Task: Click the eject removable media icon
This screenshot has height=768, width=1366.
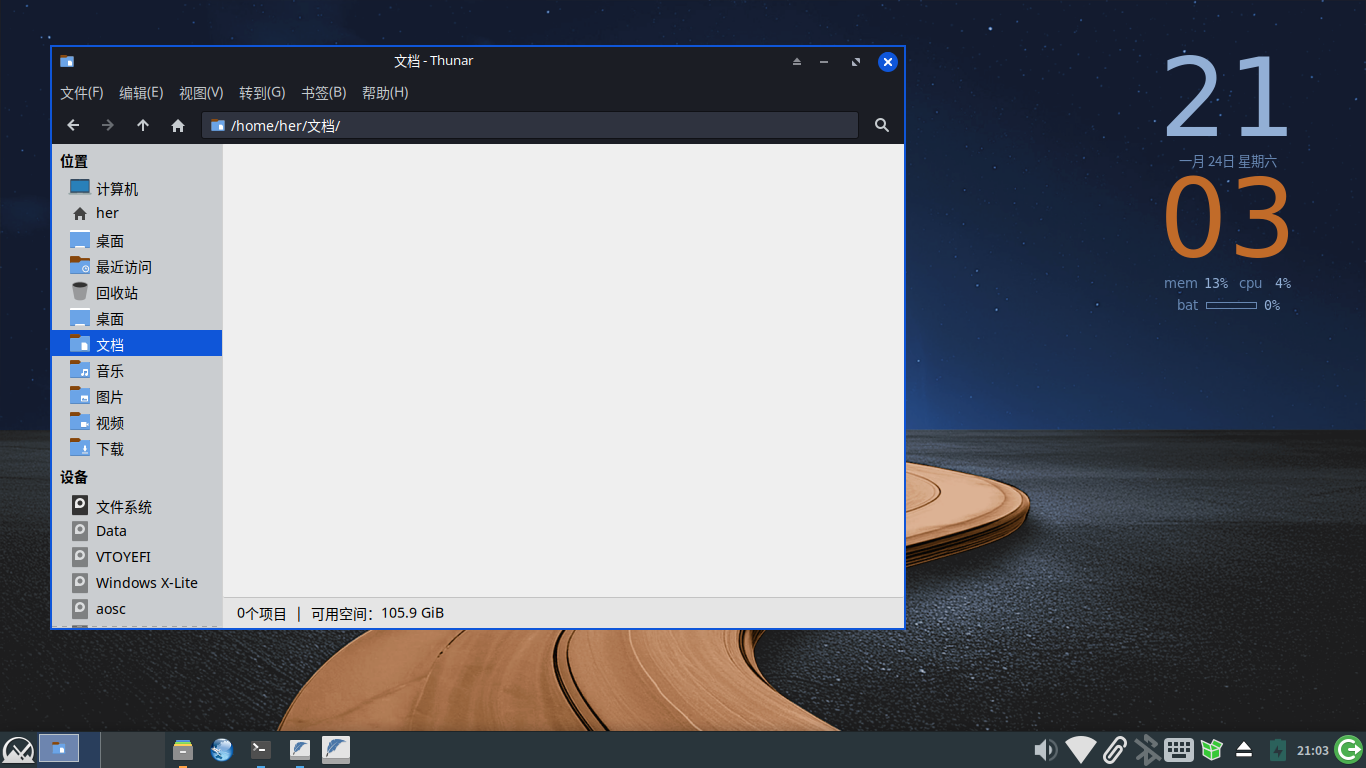Action: coord(1245,749)
